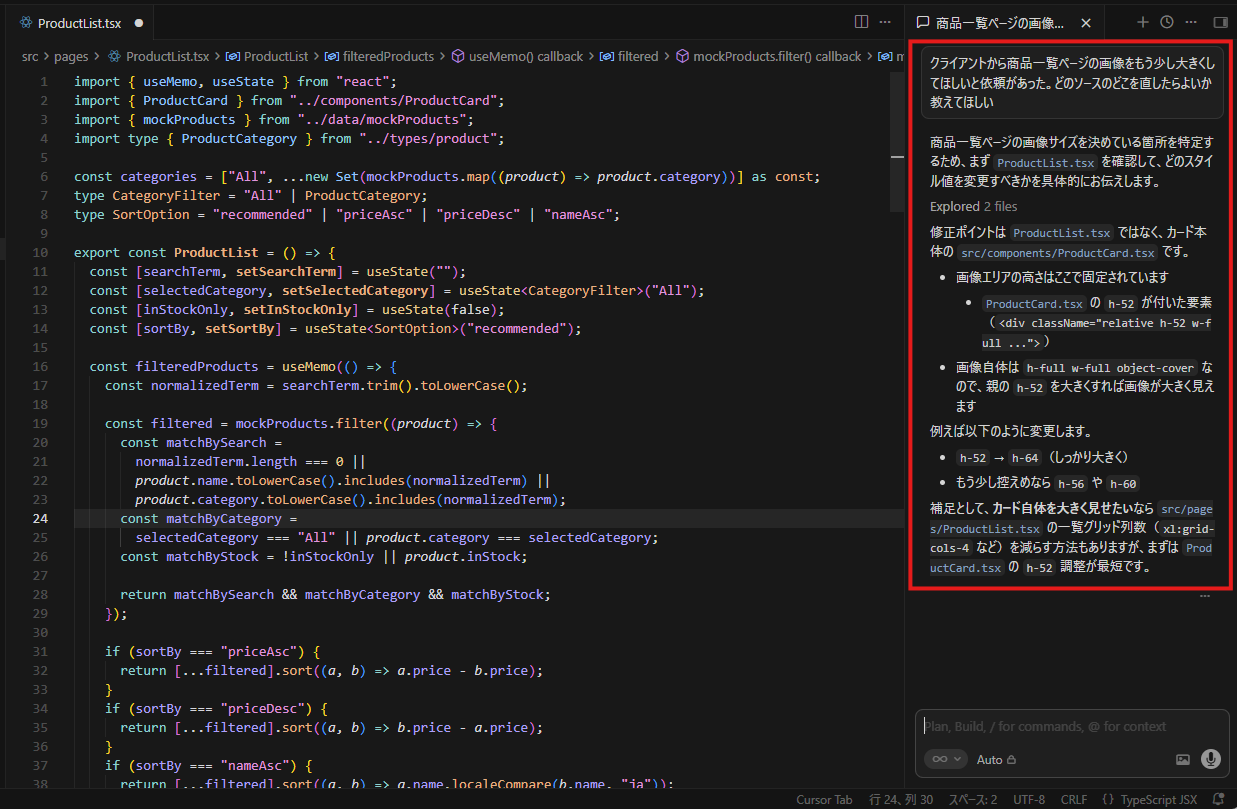The height and width of the screenshot is (809, 1237).
Task: Toggle the chat side panel layout icon
Action: [x=1220, y=22]
